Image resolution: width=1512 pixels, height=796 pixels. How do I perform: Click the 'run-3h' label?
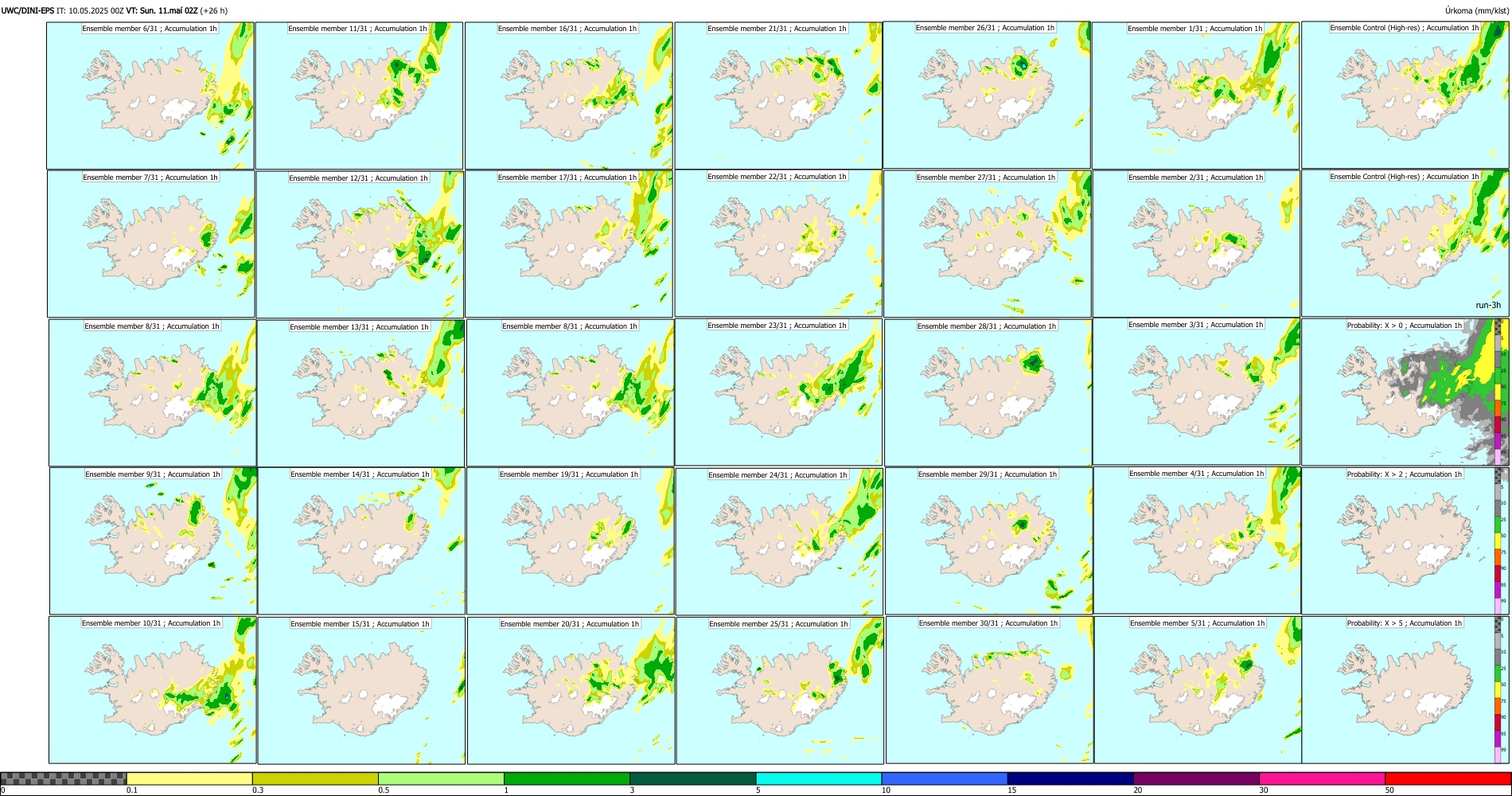1488,305
